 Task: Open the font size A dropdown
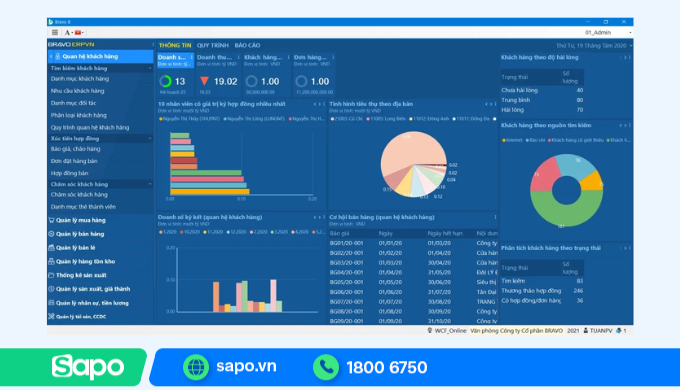(69, 33)
